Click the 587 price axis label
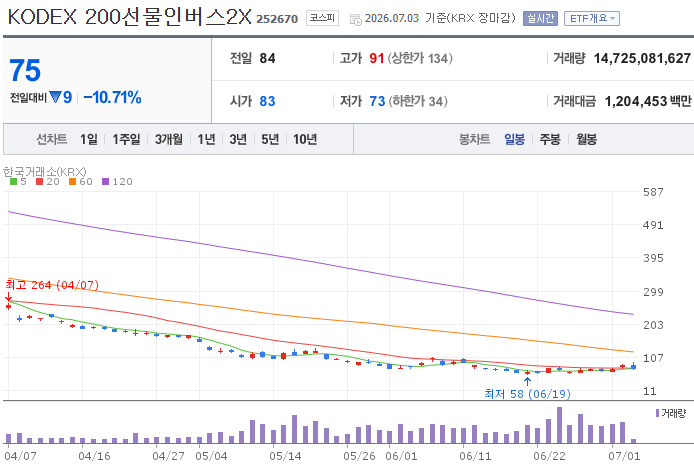This screenshot has width=694, height=473. pyautogui.click(x=653, y=192)
